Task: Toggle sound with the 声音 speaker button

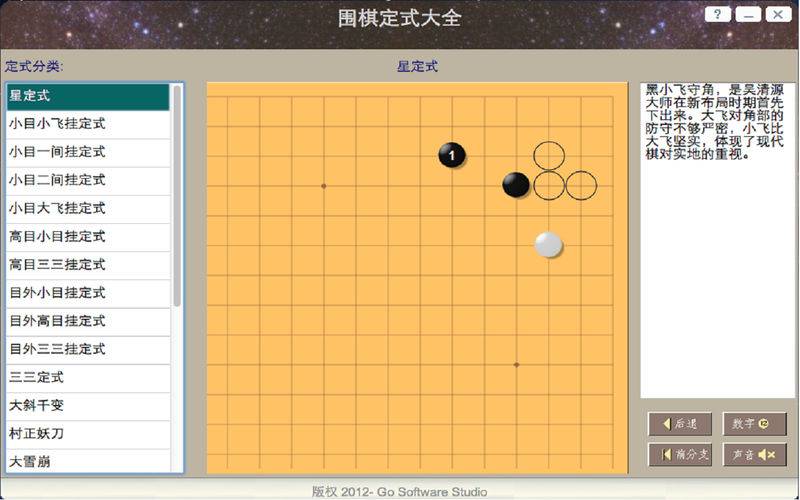Action: coord(755,454)
